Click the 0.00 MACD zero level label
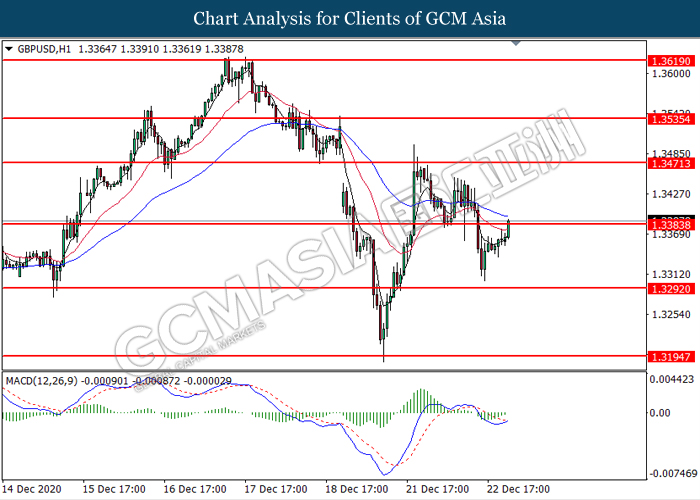700x500 pixels. point(660,413)
